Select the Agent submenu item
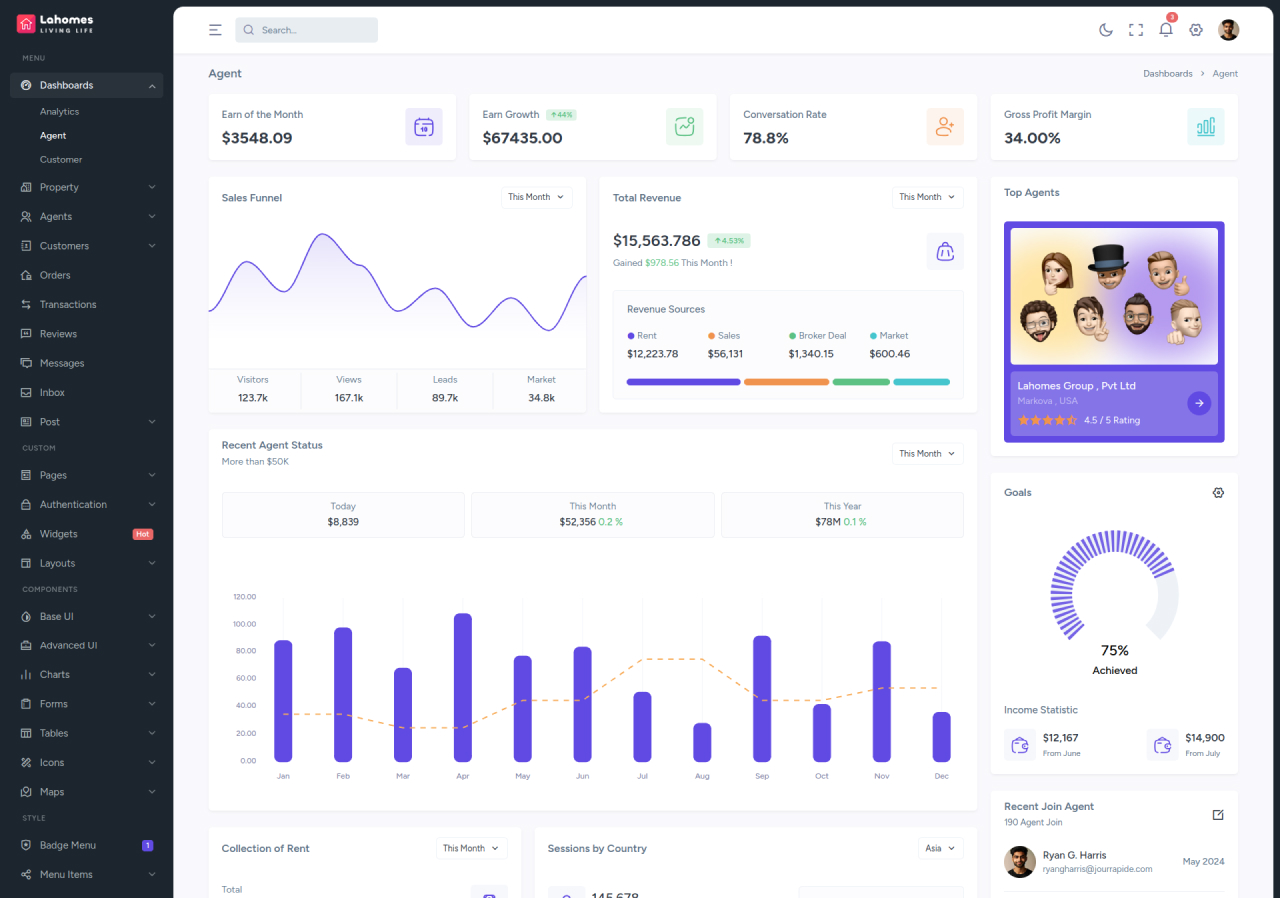Viewport: 1280px width, 898px height. point(53,136)
